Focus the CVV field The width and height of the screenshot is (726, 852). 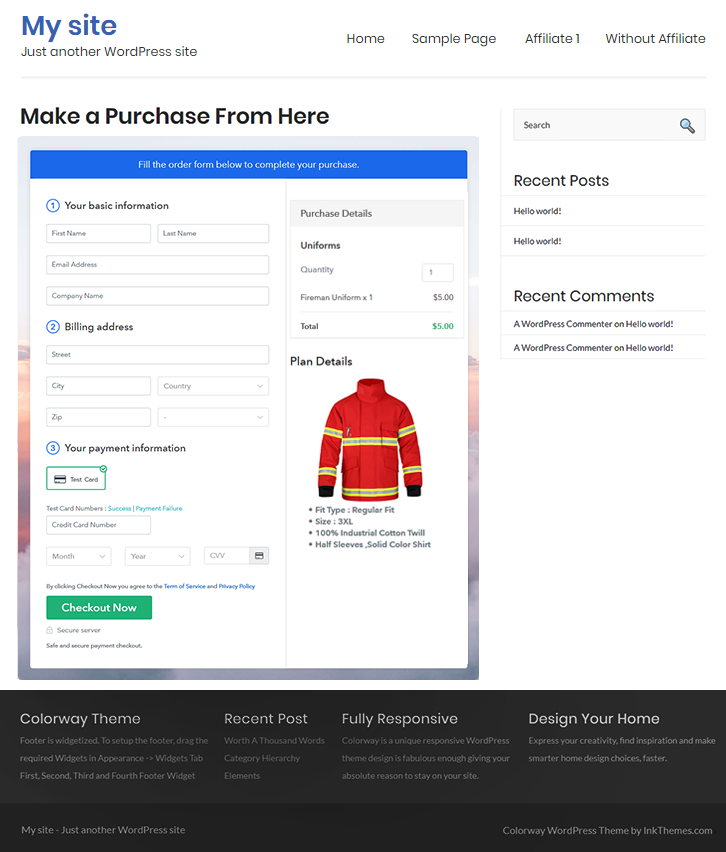point(227,555)
